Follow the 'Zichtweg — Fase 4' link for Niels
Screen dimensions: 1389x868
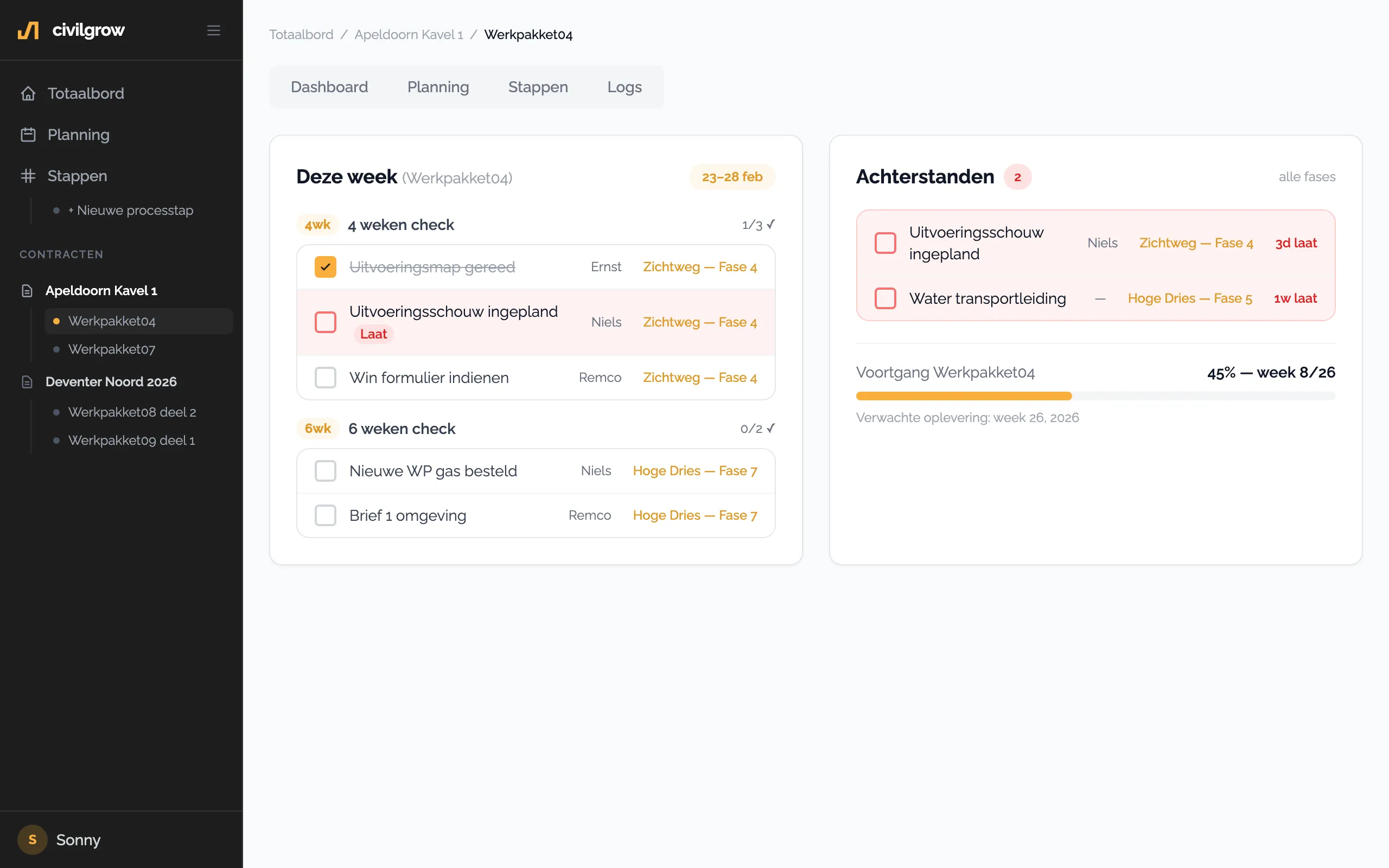click(700, 322)
